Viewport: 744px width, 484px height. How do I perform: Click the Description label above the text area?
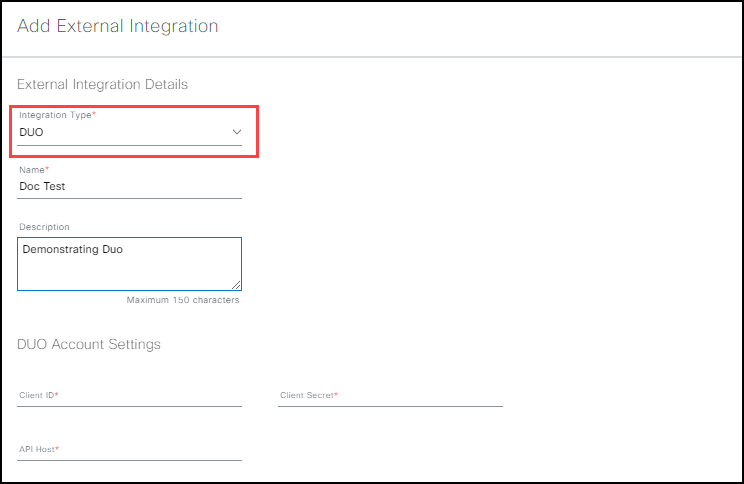[44, 227]
